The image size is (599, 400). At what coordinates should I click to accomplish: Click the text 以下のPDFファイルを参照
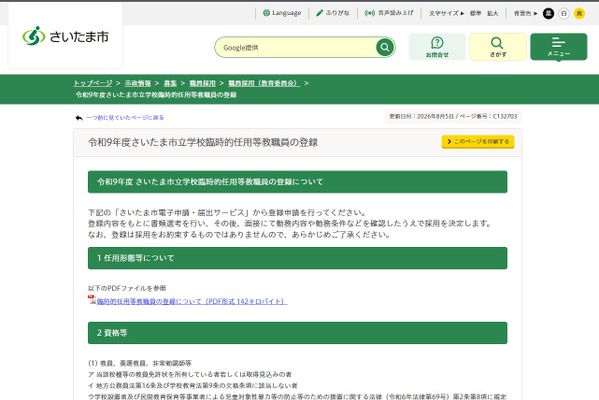[127, 288]
